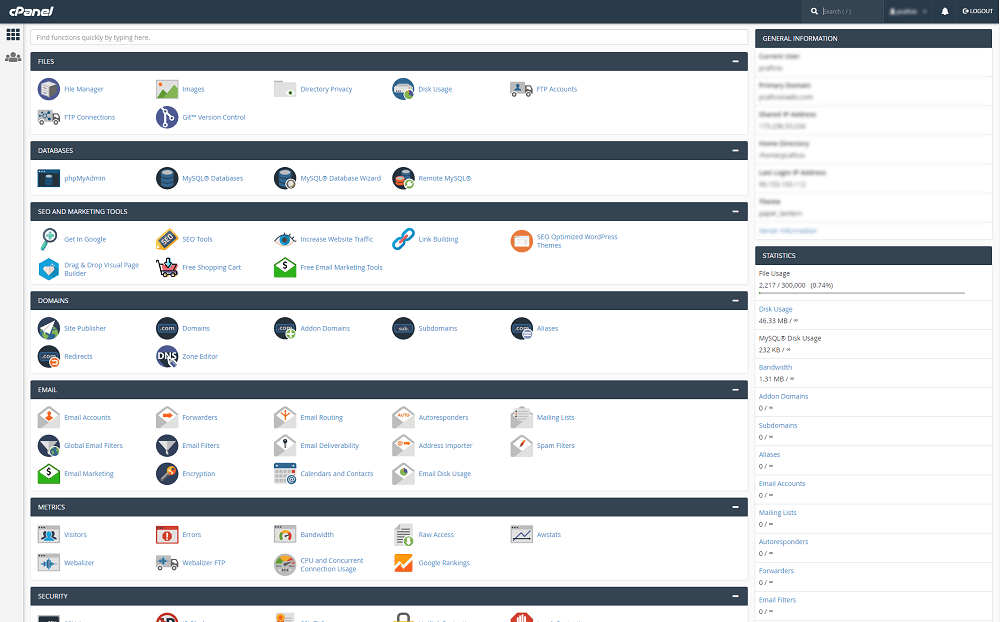Click the Git Version Control icon
Image resolution: width=1000 pixels, height=622 pixels.
tap(167, 117)
